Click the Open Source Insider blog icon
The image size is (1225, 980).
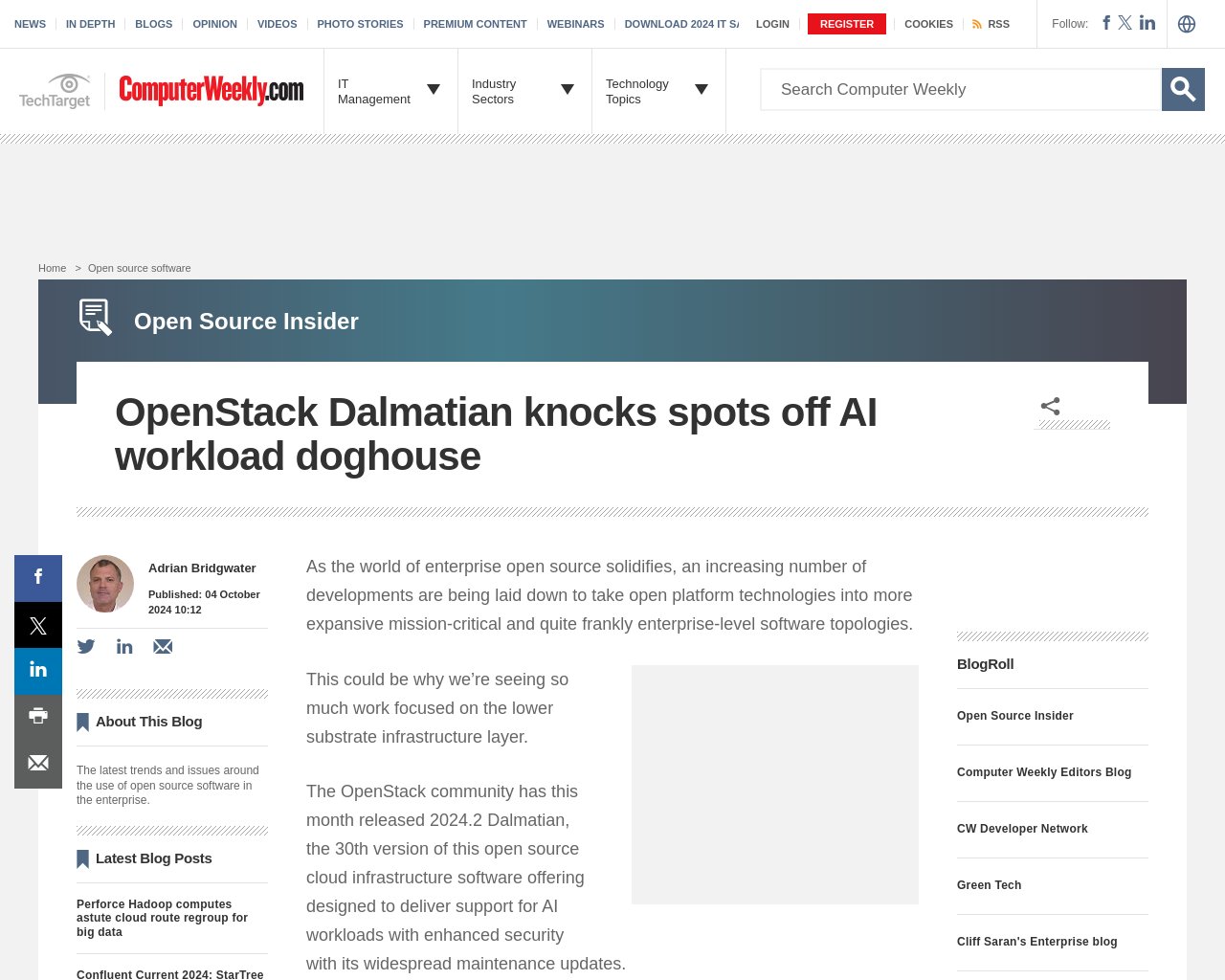[96, 318]
